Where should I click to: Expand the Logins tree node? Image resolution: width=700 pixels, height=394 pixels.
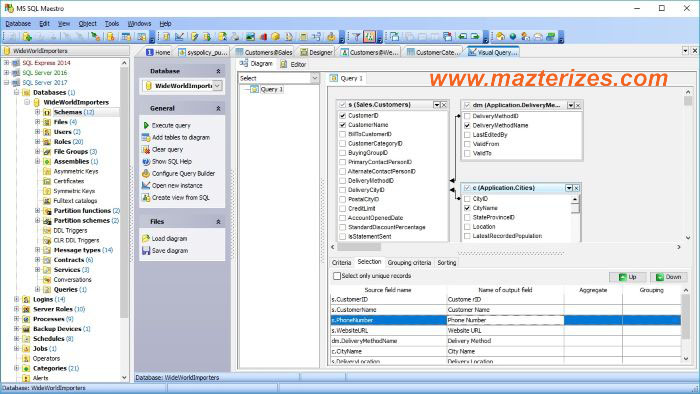17,299
